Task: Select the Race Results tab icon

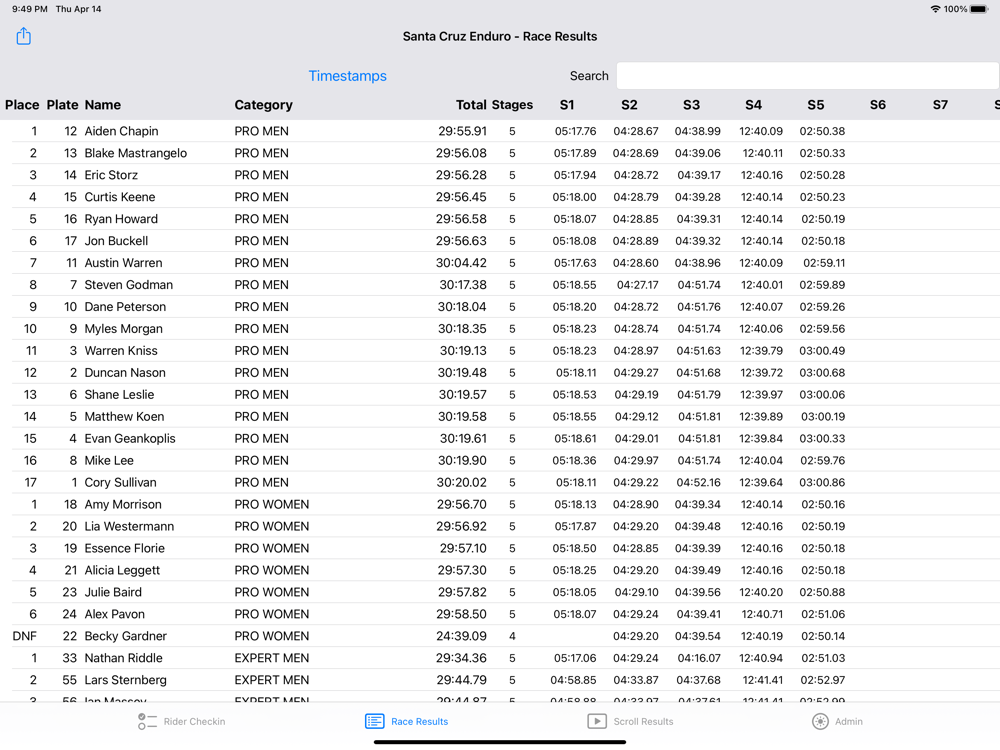Action: pyautogui.click(x=374, y=721)
